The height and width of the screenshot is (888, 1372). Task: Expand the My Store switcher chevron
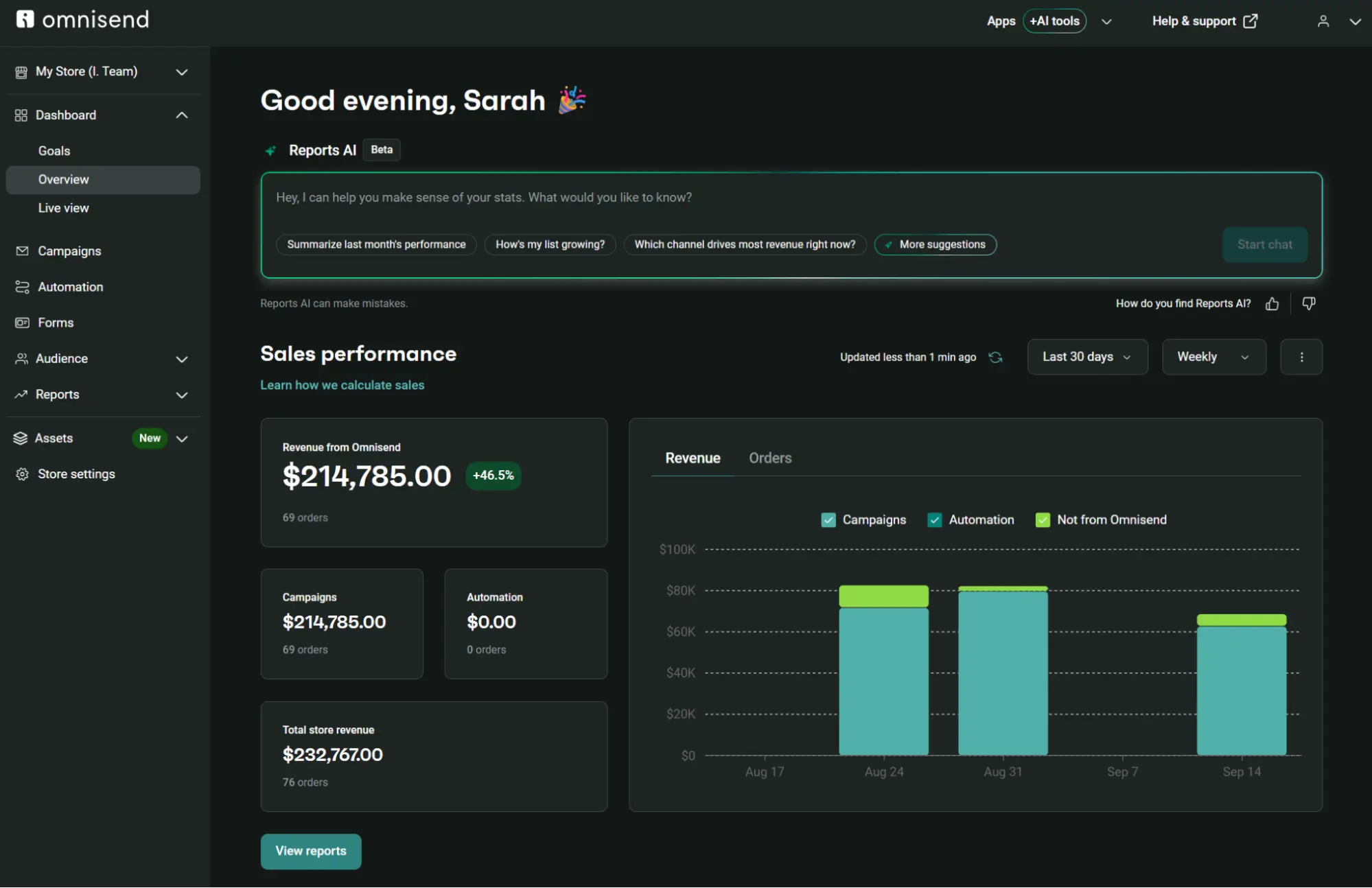point(182,72)
